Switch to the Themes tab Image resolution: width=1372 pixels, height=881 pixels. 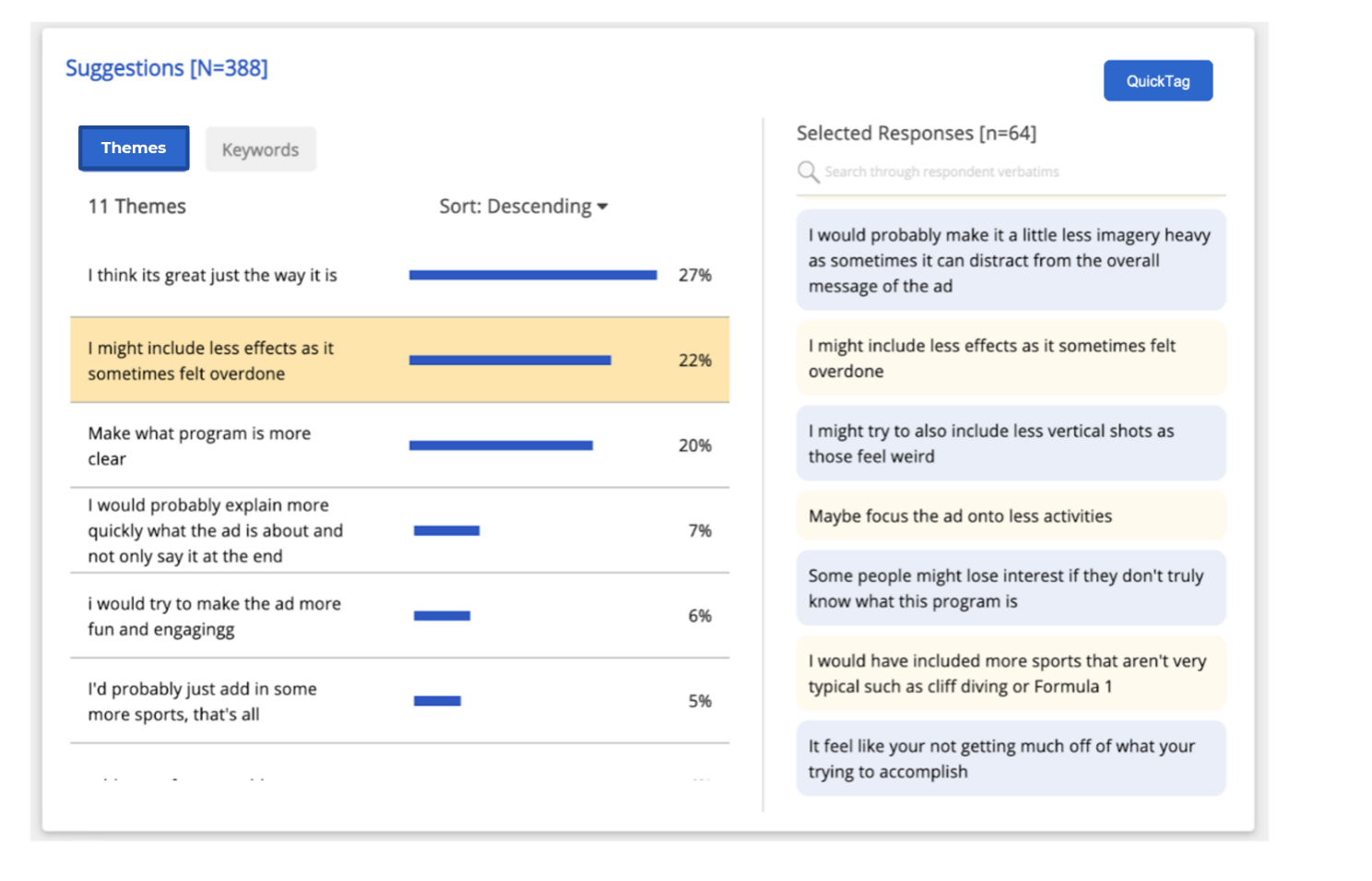click(x=134, y=149)
